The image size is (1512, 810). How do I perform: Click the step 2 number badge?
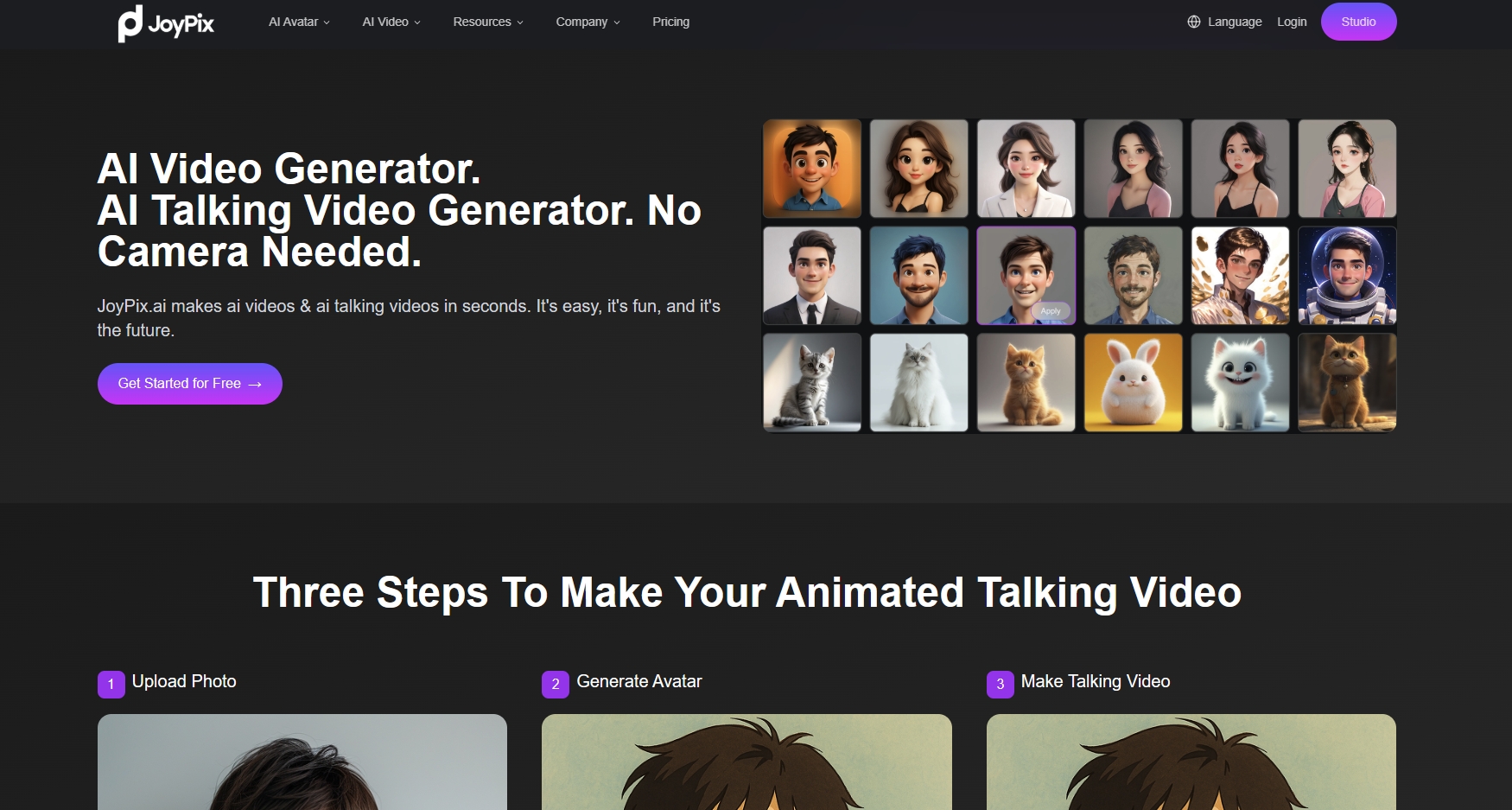556,684
